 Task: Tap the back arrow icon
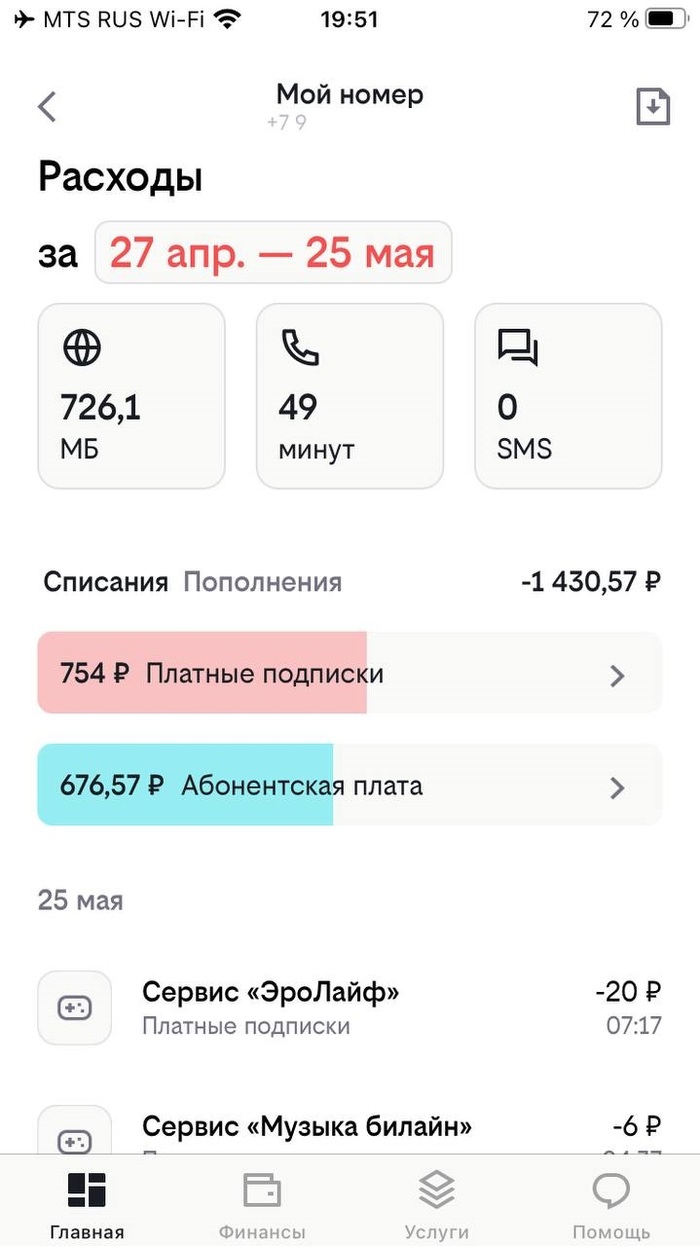47,107
